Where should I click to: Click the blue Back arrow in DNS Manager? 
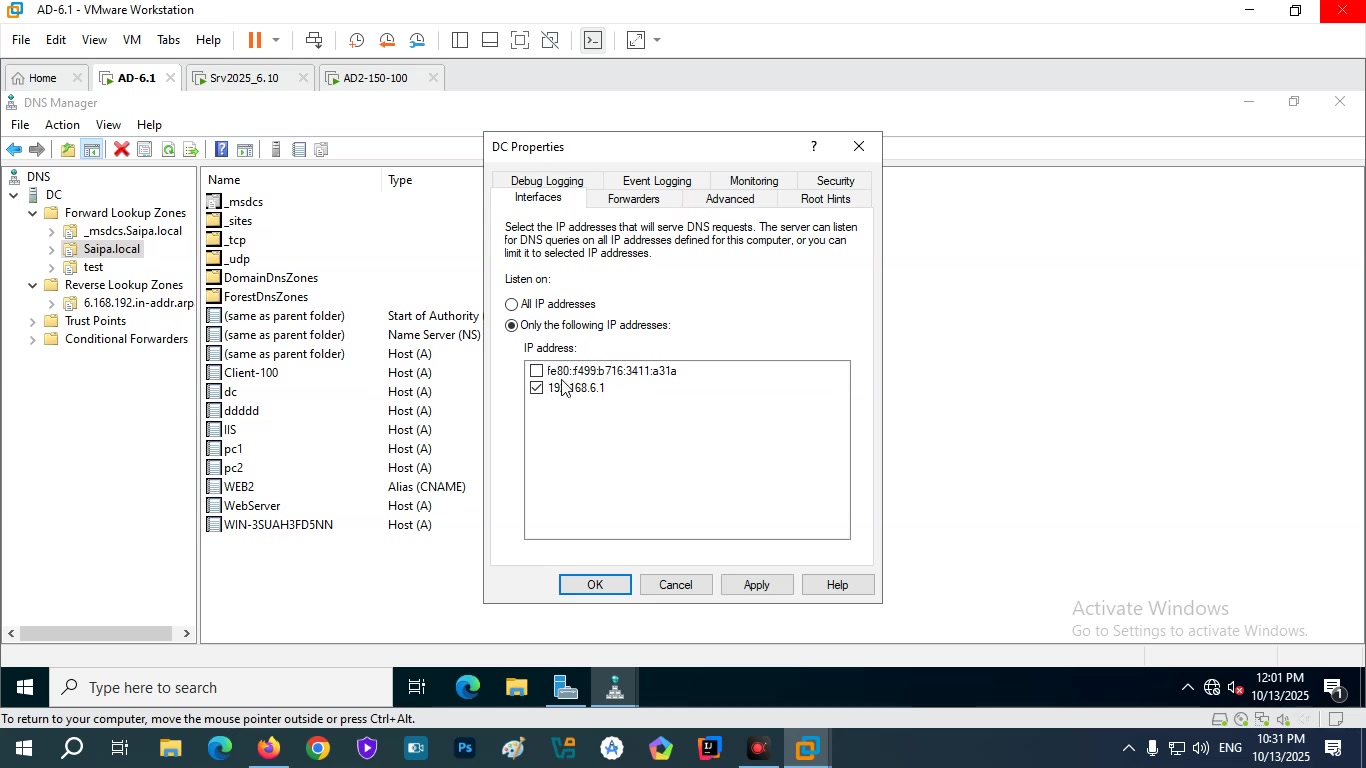tap(14, 150)
